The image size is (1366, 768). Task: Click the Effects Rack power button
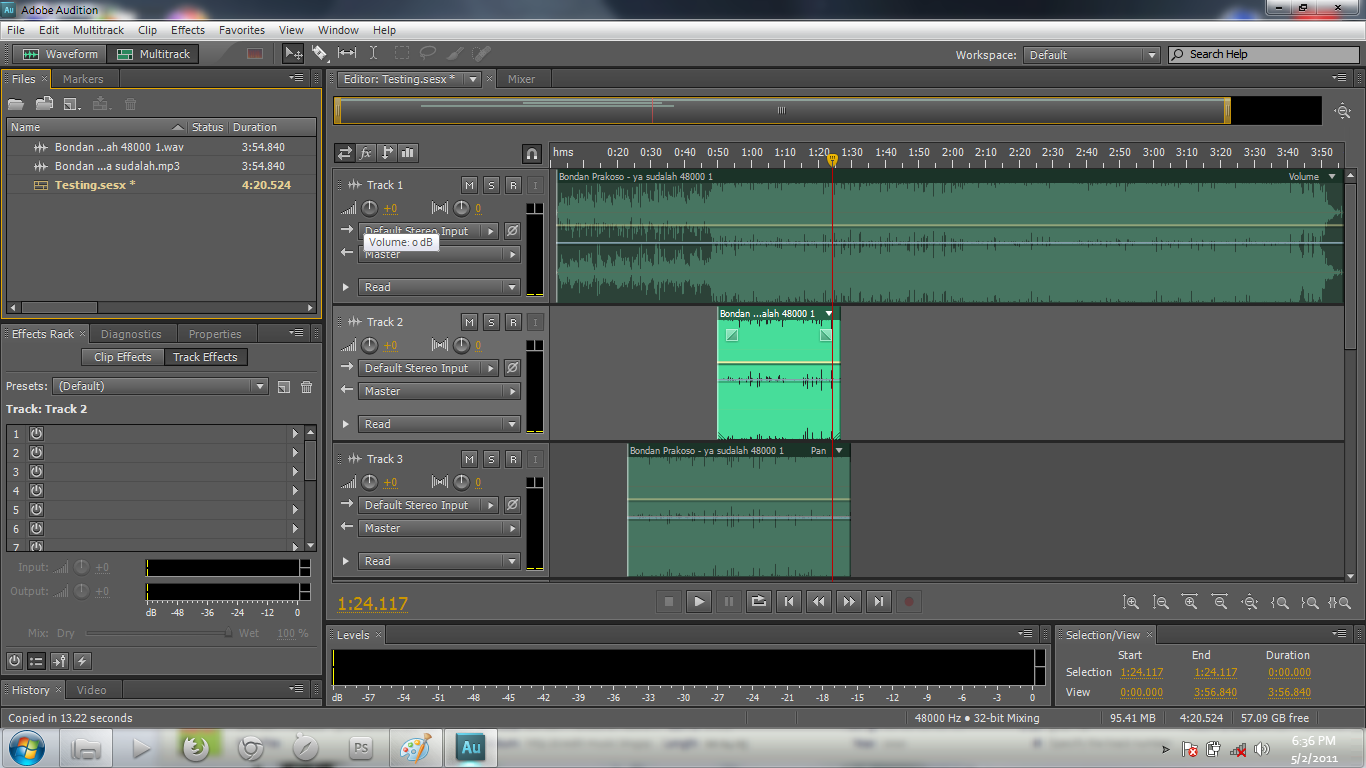click(x=14, y=660)
